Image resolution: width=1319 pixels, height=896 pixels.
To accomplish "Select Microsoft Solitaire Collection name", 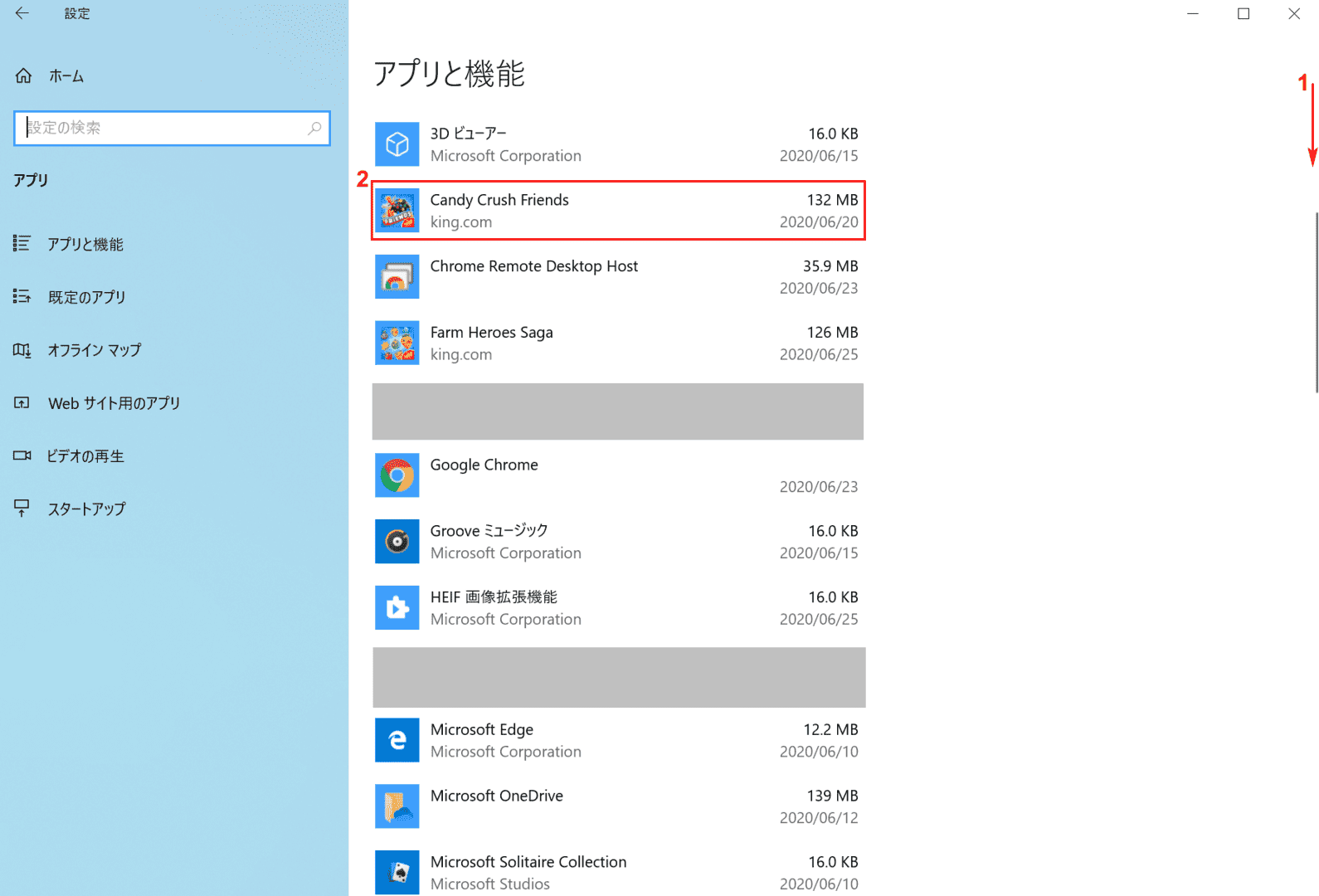I will tap(528, 862).
